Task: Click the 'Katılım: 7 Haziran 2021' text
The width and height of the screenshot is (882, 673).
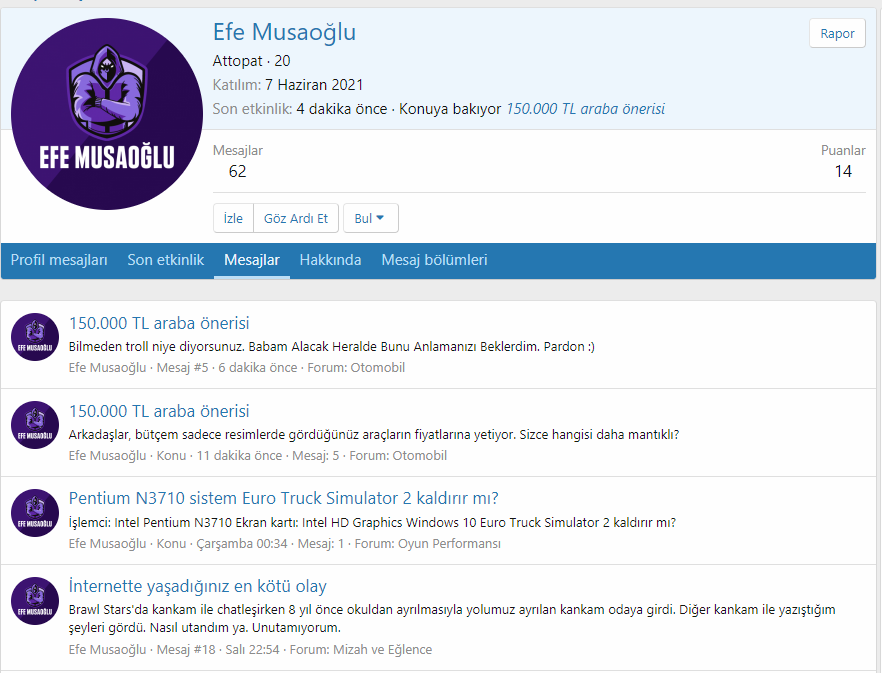Action: [287, 85]
